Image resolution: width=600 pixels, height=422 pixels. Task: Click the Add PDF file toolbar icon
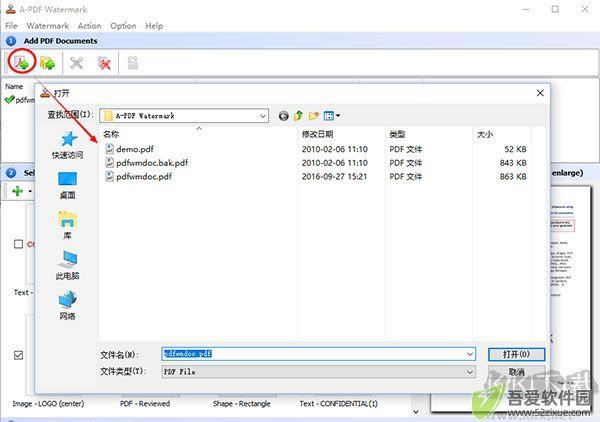21,63
